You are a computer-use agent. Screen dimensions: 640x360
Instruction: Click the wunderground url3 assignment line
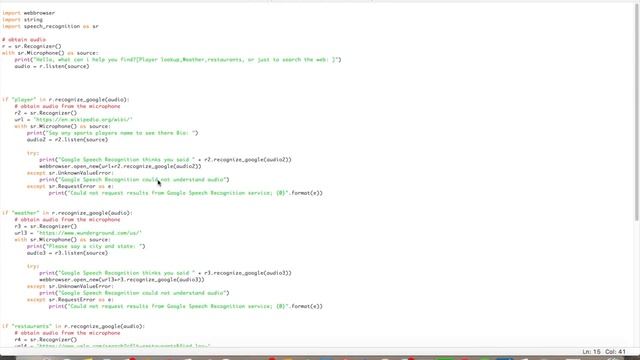point(78,233)
